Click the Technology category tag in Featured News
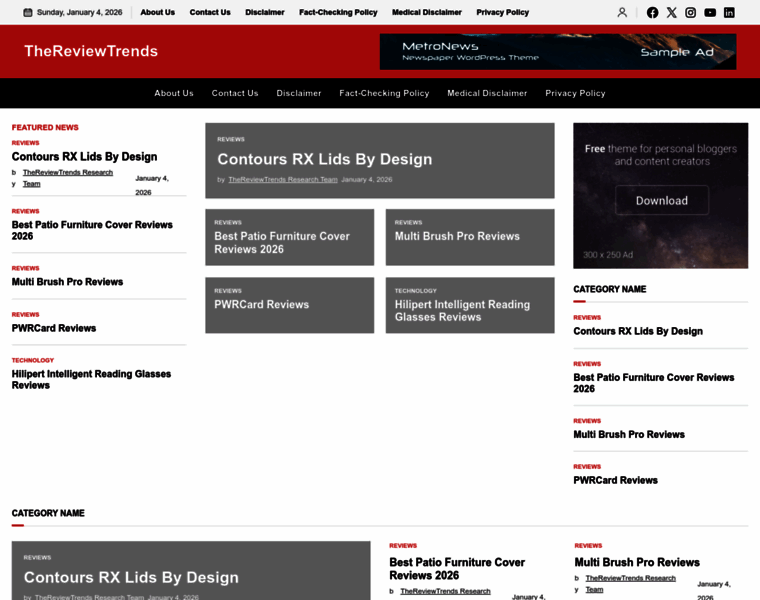The height and width of the screenshot is (600, 760). (33, 360)
